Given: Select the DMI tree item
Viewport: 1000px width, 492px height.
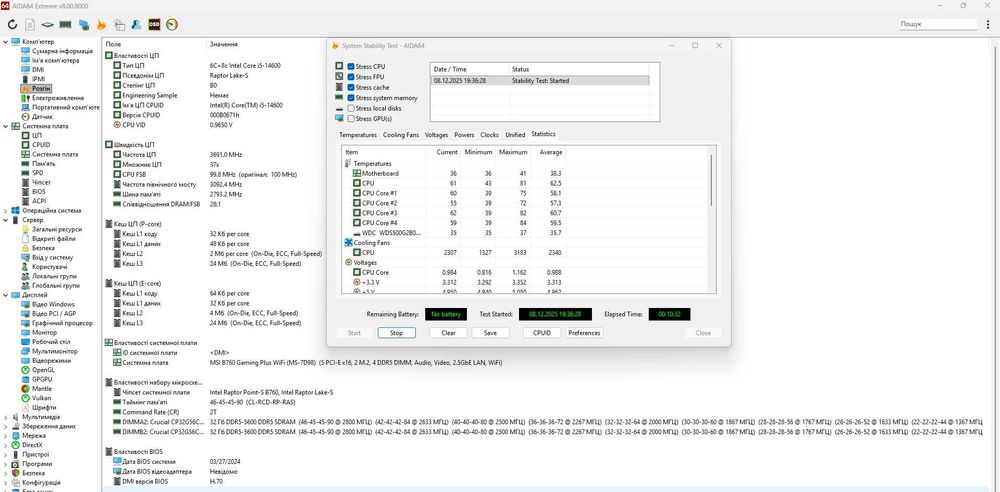Looking at the screenshot, I should click(38, 70).
